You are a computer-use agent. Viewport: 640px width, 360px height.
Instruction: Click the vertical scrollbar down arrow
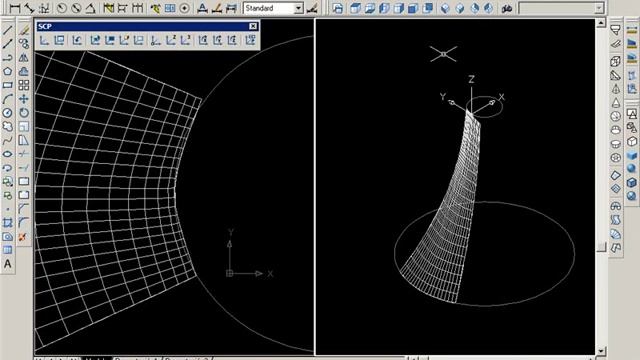click(x=601, y=351)
